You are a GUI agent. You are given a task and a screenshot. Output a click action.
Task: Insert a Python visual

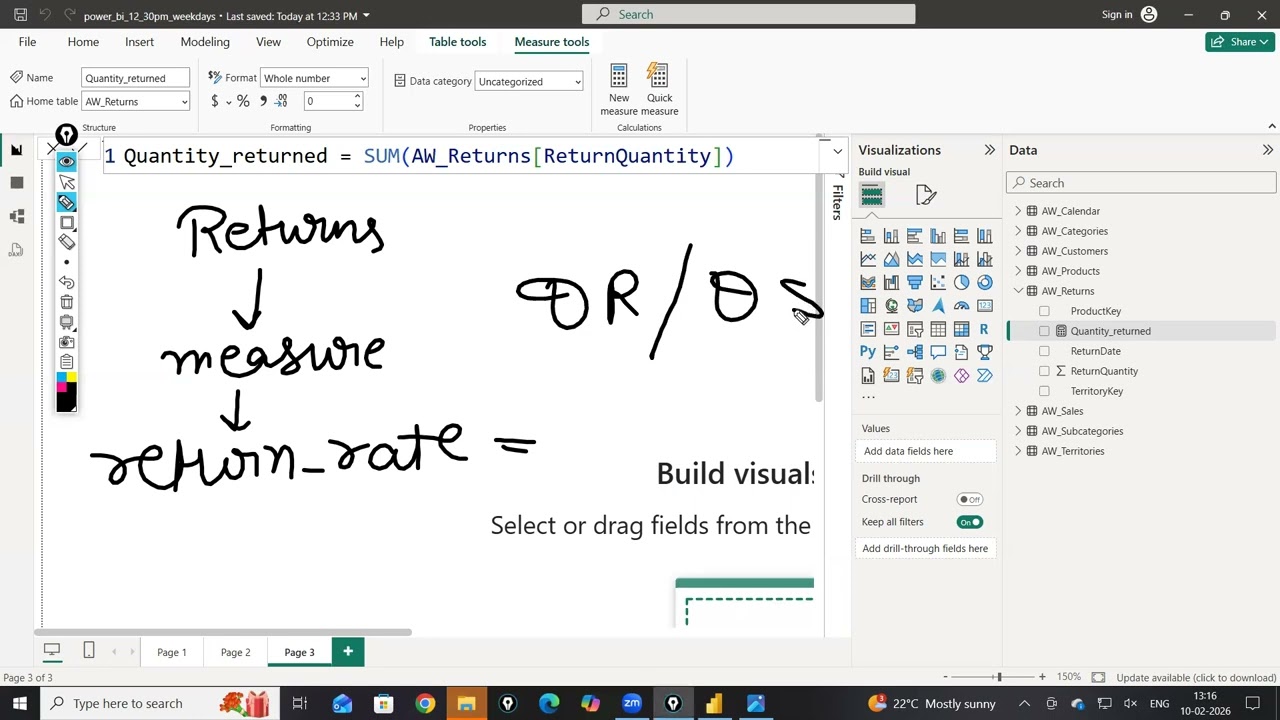click(868, 352)
